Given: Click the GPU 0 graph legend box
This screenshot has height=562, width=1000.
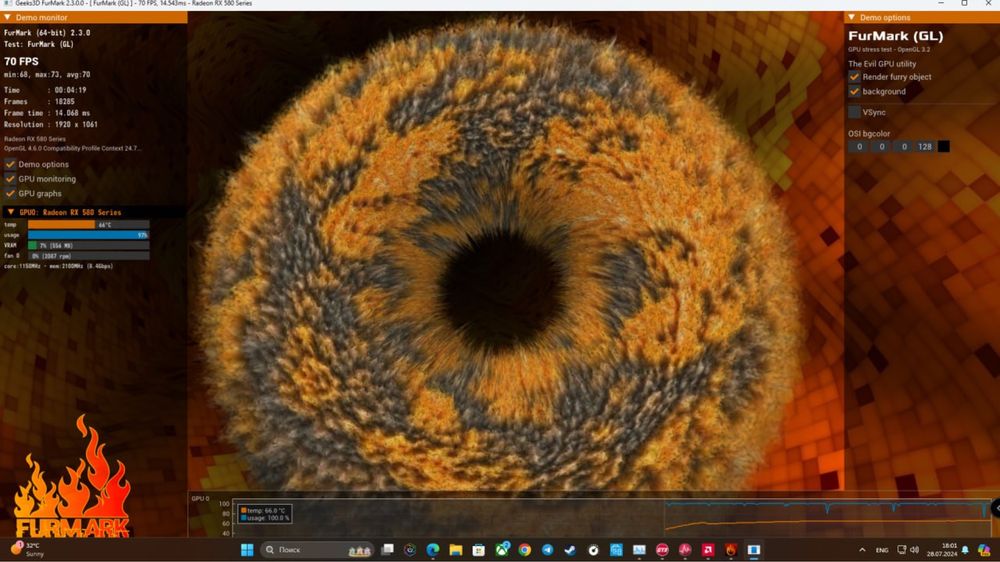Looking at the screenshot, I should click(265, 514).
